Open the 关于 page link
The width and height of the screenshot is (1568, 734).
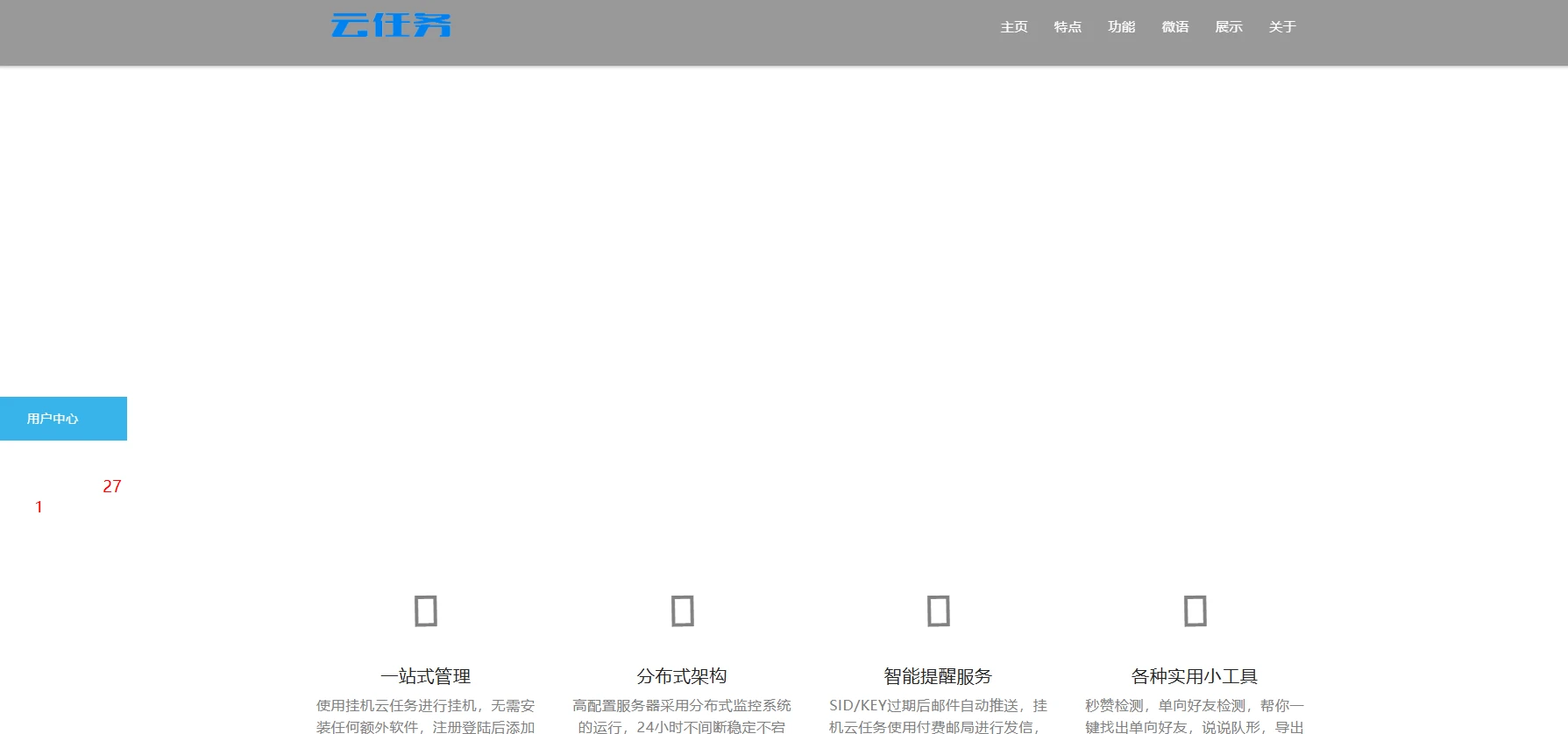coord(1281,27)
